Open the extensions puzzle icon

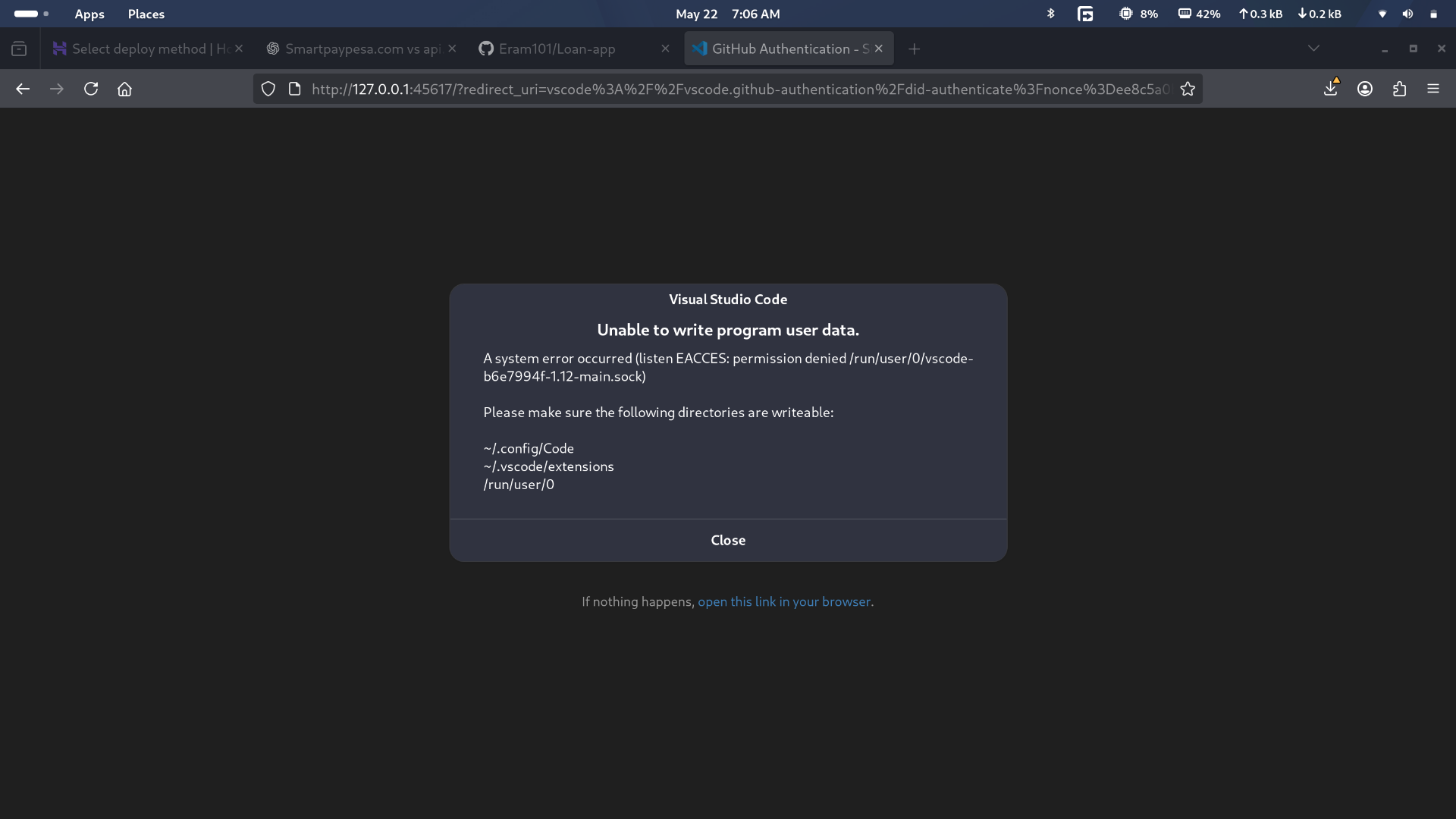(x=1399, y=89)
